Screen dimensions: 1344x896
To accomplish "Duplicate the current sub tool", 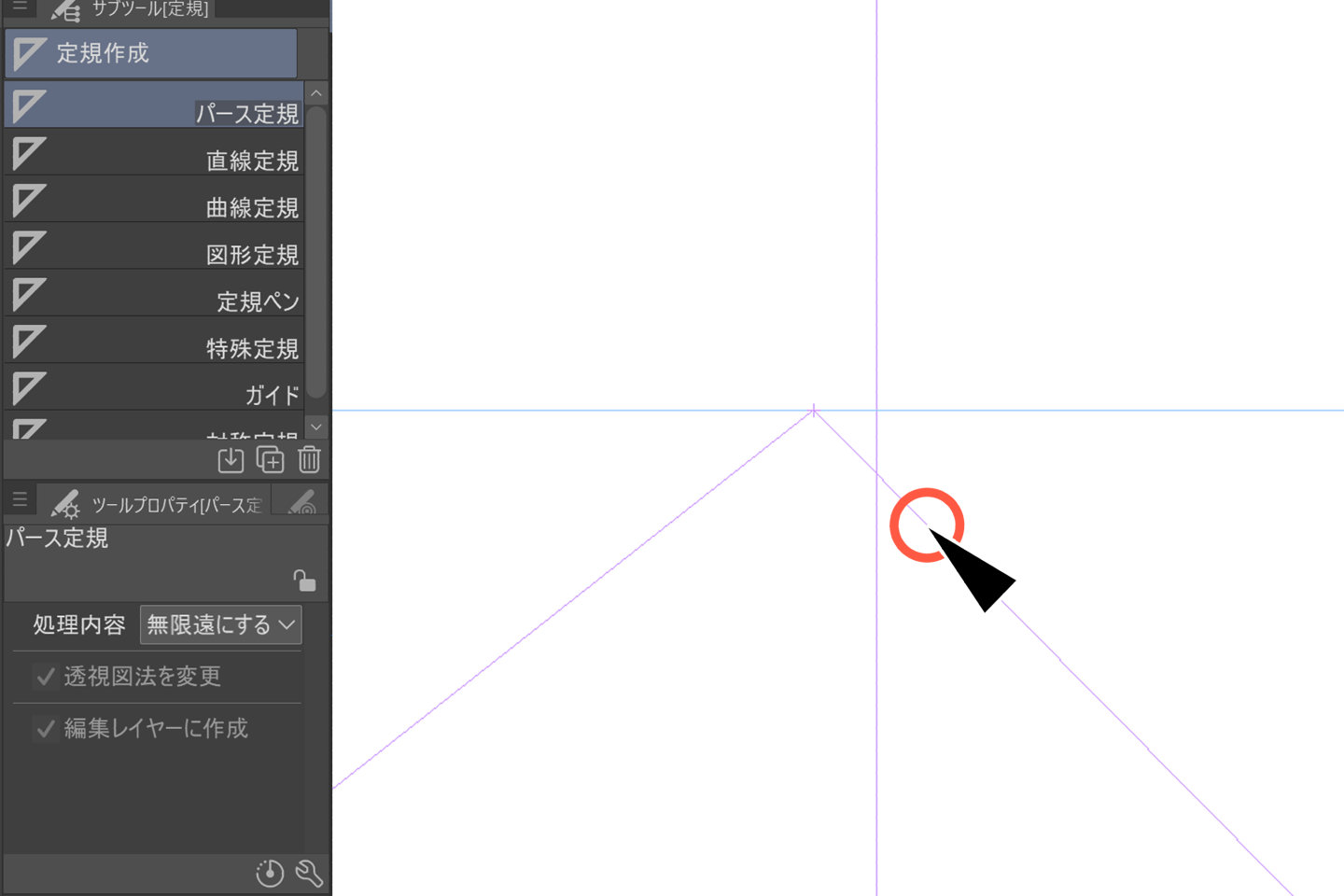I will [270, 460].
